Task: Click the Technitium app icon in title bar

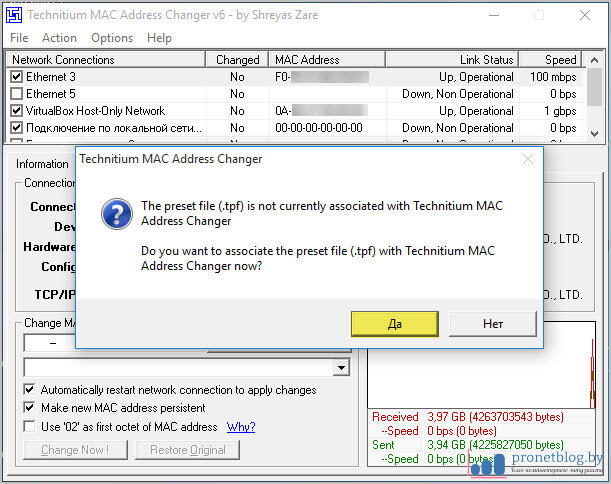Action: pyautogui.click(x=14, y=15)
